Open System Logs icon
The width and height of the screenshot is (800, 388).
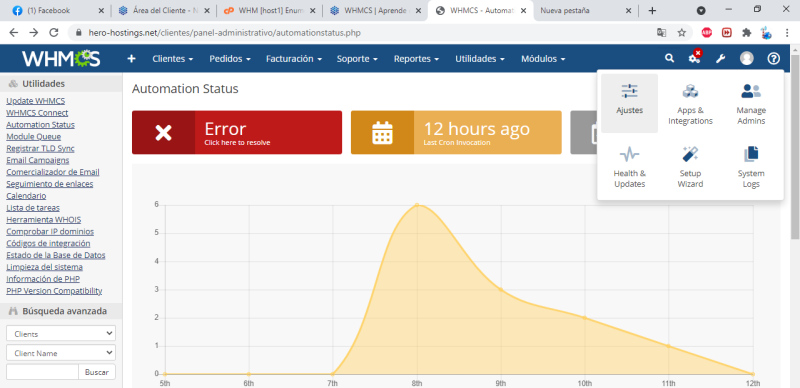pyautogui.click(x=751, y=166)
